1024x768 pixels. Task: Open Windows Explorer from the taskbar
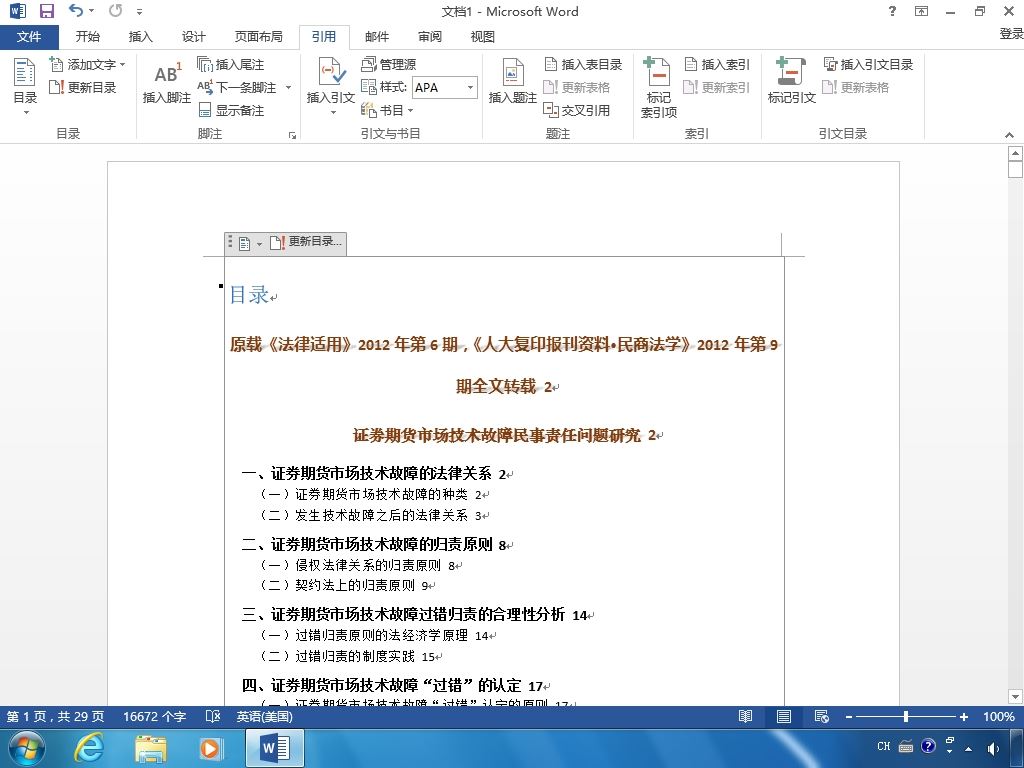(150, 749)
